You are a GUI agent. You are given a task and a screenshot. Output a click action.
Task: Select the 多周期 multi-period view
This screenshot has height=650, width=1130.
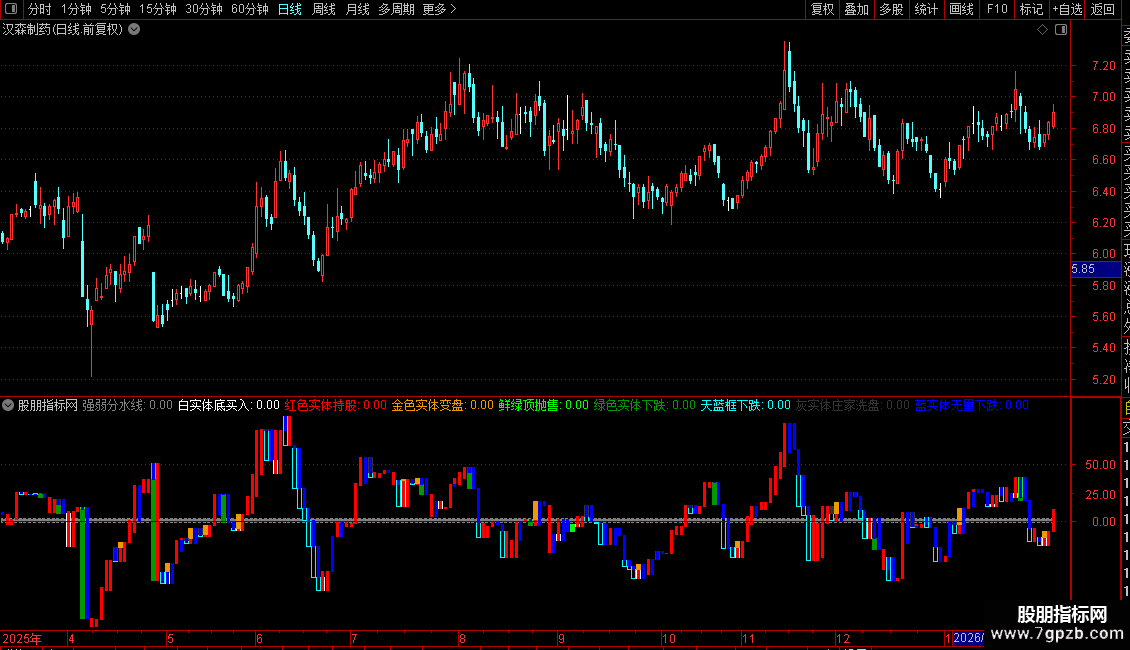[x=396, y=9]
